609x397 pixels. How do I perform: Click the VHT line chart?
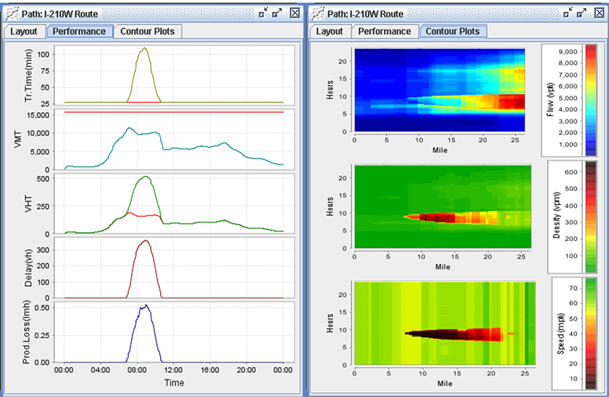click(174, 204)
